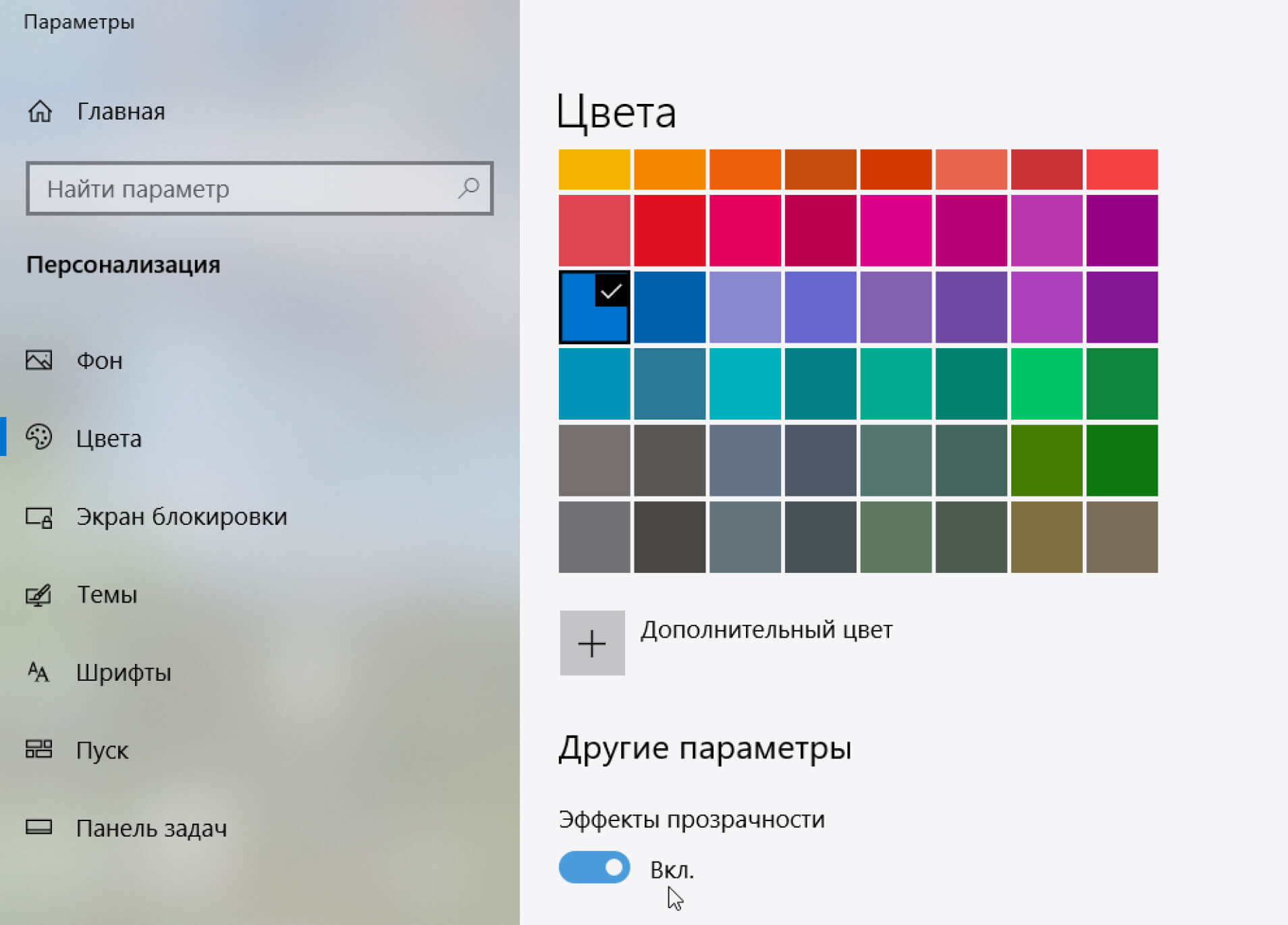The image size is (1288, 925).
Task: Choose the dark purple swatch in second row
Action: 1122,231
